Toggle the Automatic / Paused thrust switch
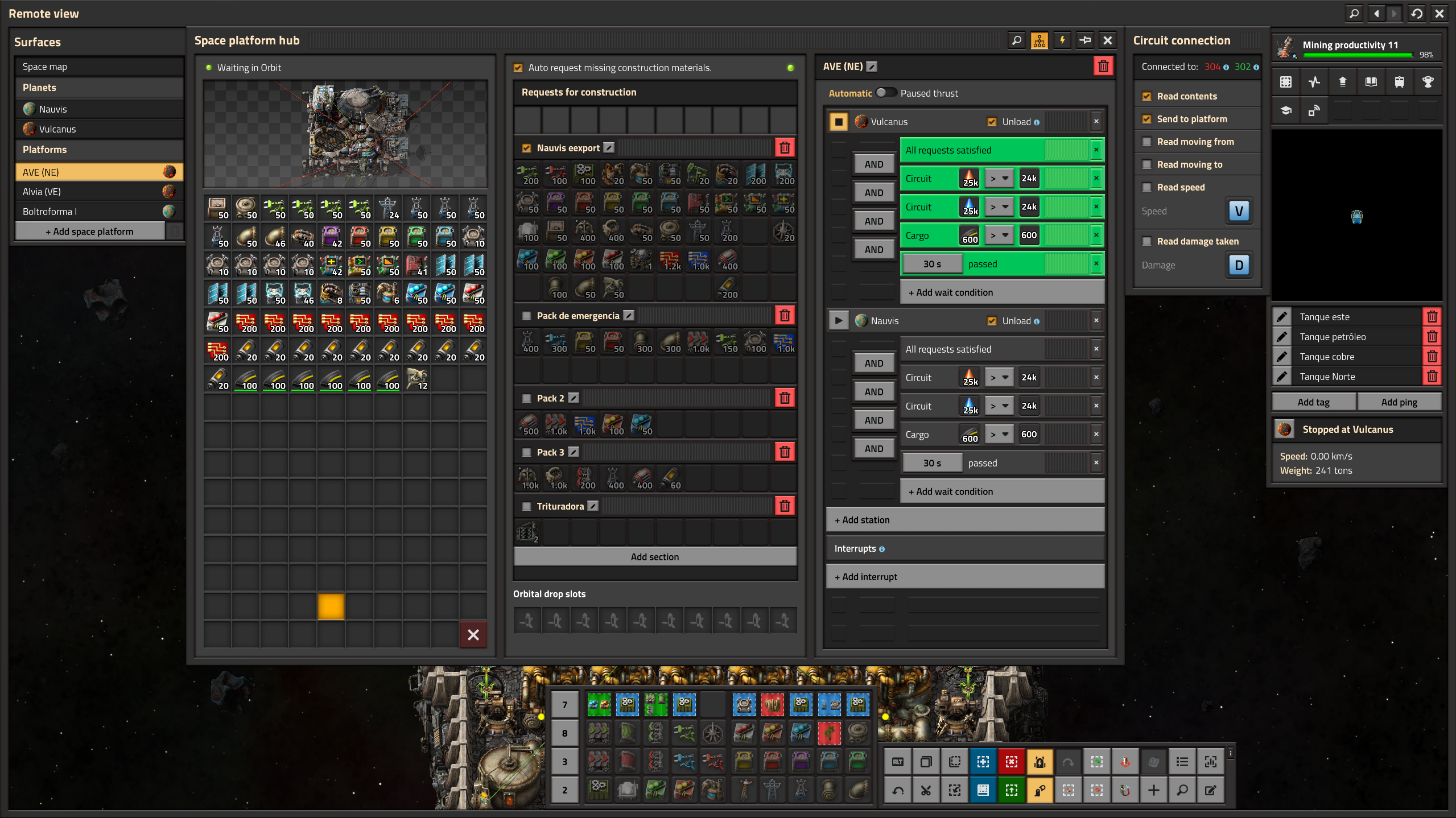This screenshot has width=1456, height=818. (x=885, y=93)
